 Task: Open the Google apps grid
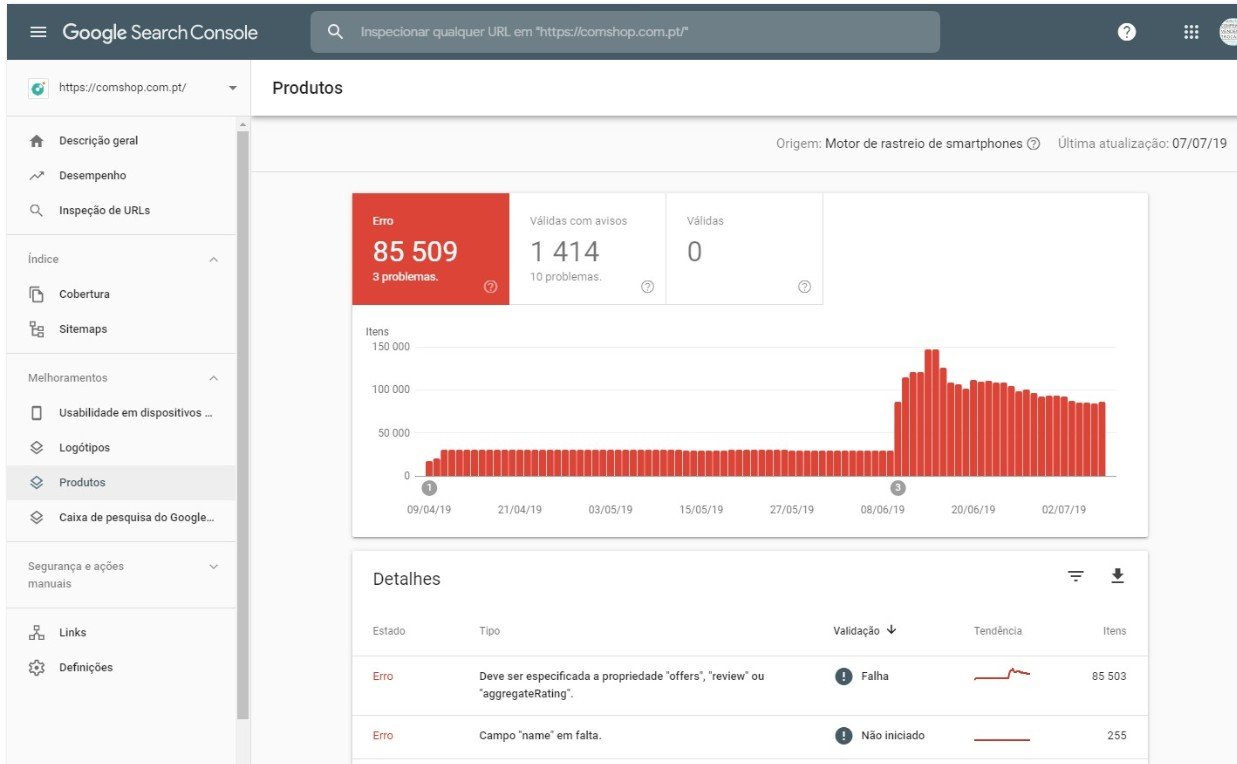point(1191,32)
